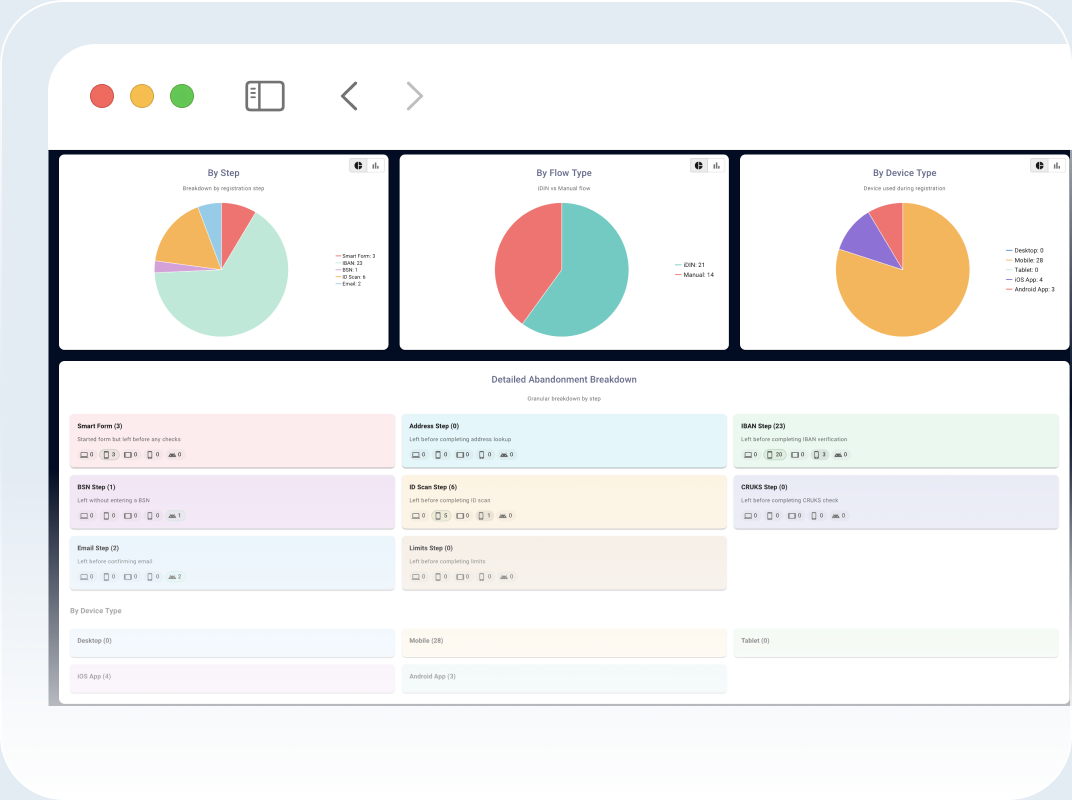Open the ID Scan Step (6) card

pos(564,502)
